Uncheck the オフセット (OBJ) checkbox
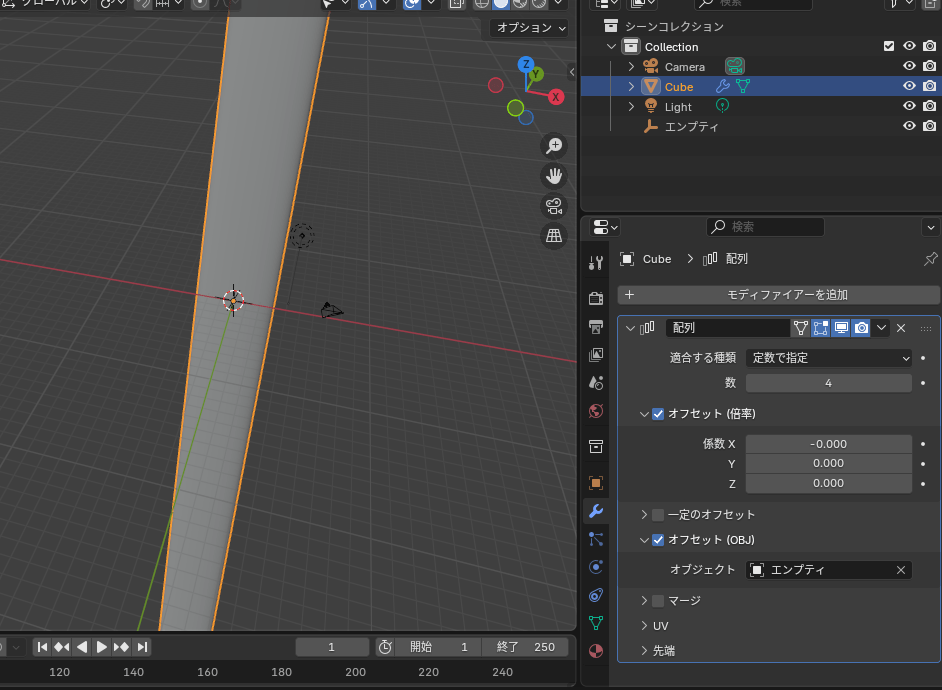The width and height of the screenshot is (942, 690). pyautogui.click(x=658, y=540)
